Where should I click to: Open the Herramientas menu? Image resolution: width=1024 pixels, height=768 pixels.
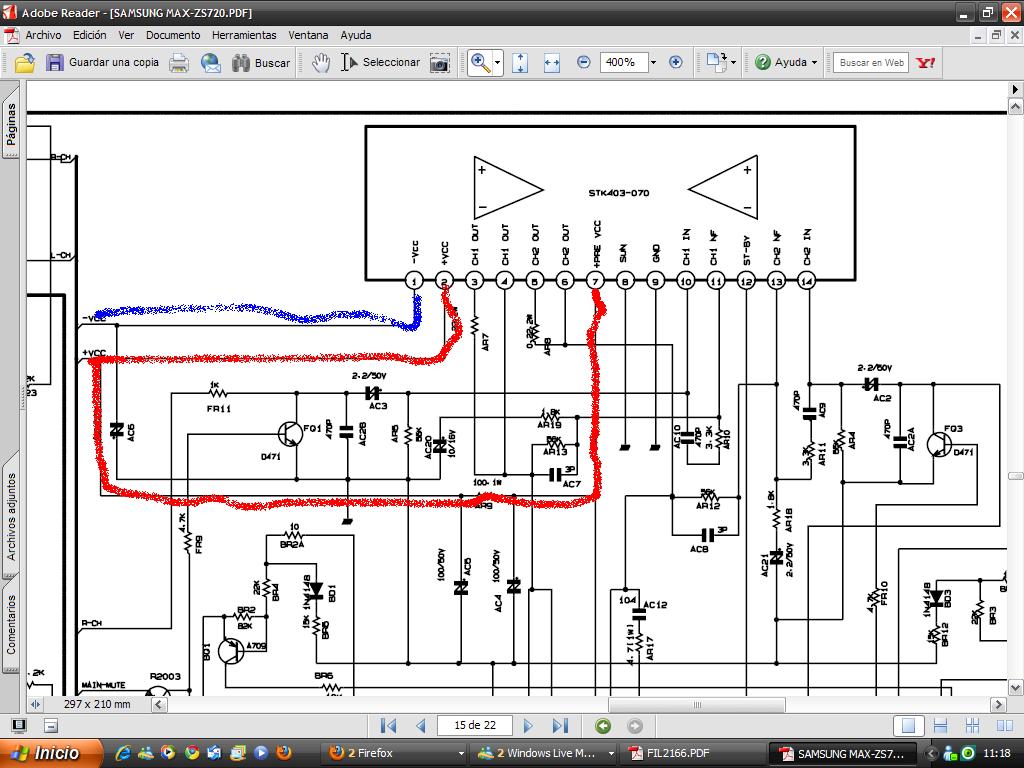(244, 35)
